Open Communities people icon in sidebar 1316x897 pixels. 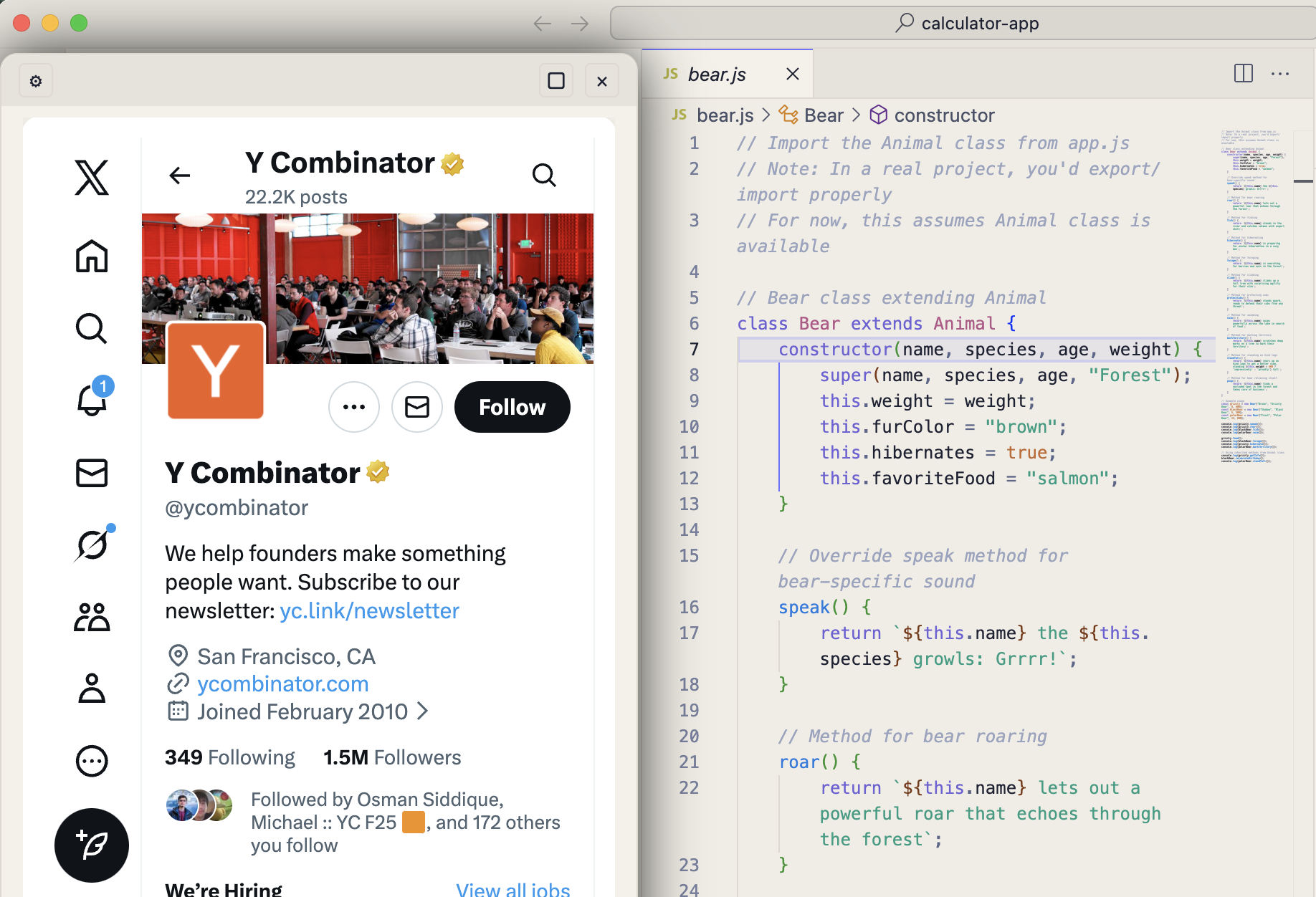92,617
